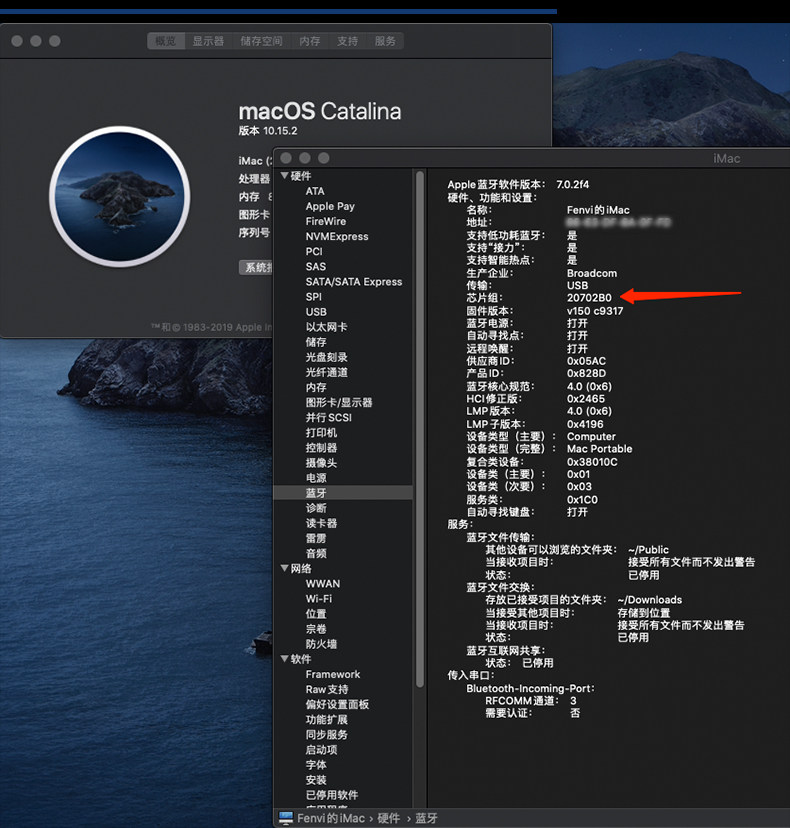This screenshot has height=828, width=790.
Task: Select 安装 under 软件
Action: point(316,780)
